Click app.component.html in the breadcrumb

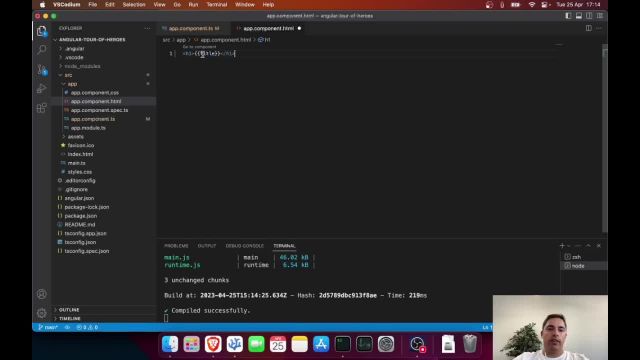click(x=225, y=40)
